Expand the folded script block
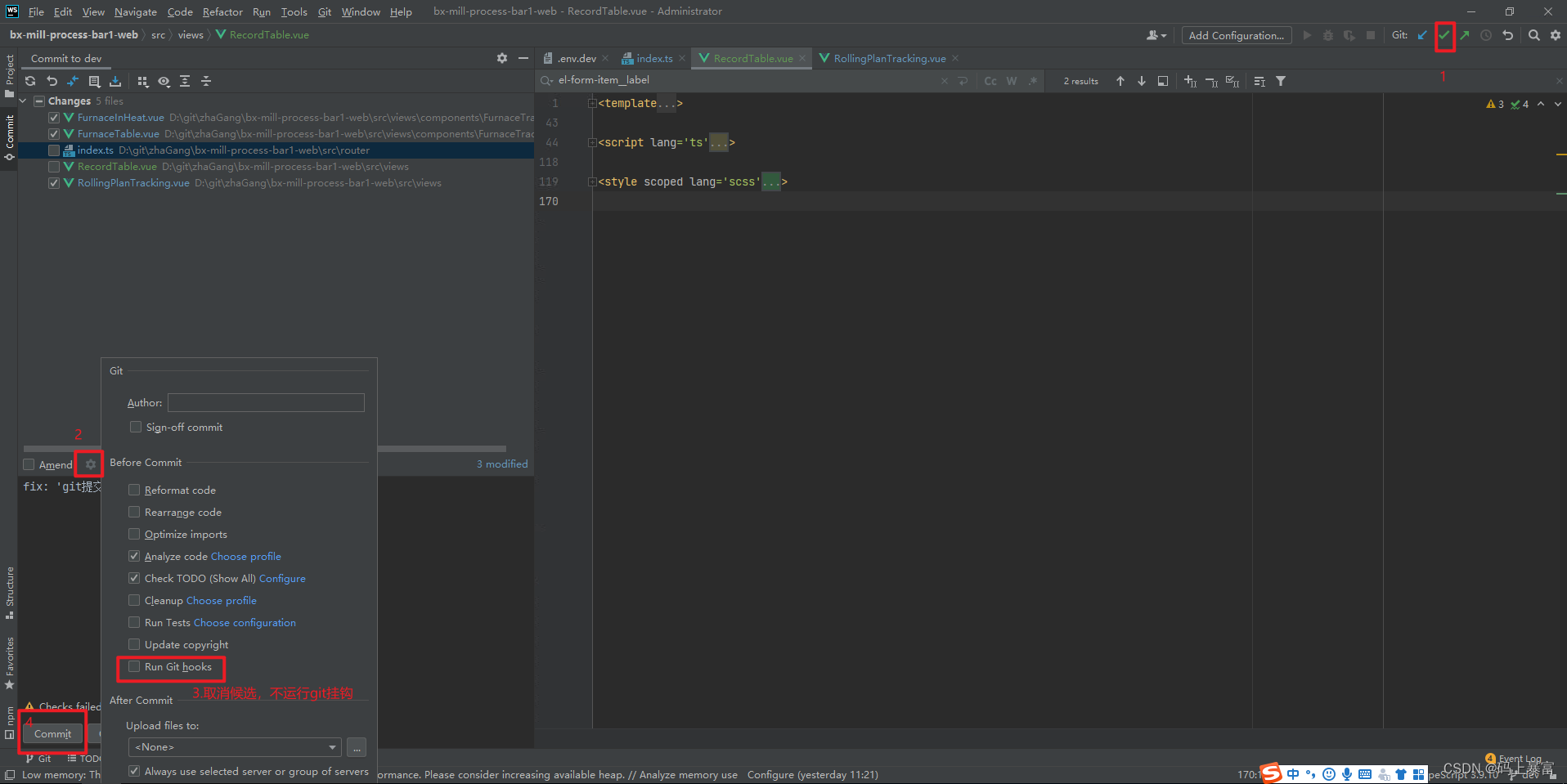 click(x=592, y=142)
